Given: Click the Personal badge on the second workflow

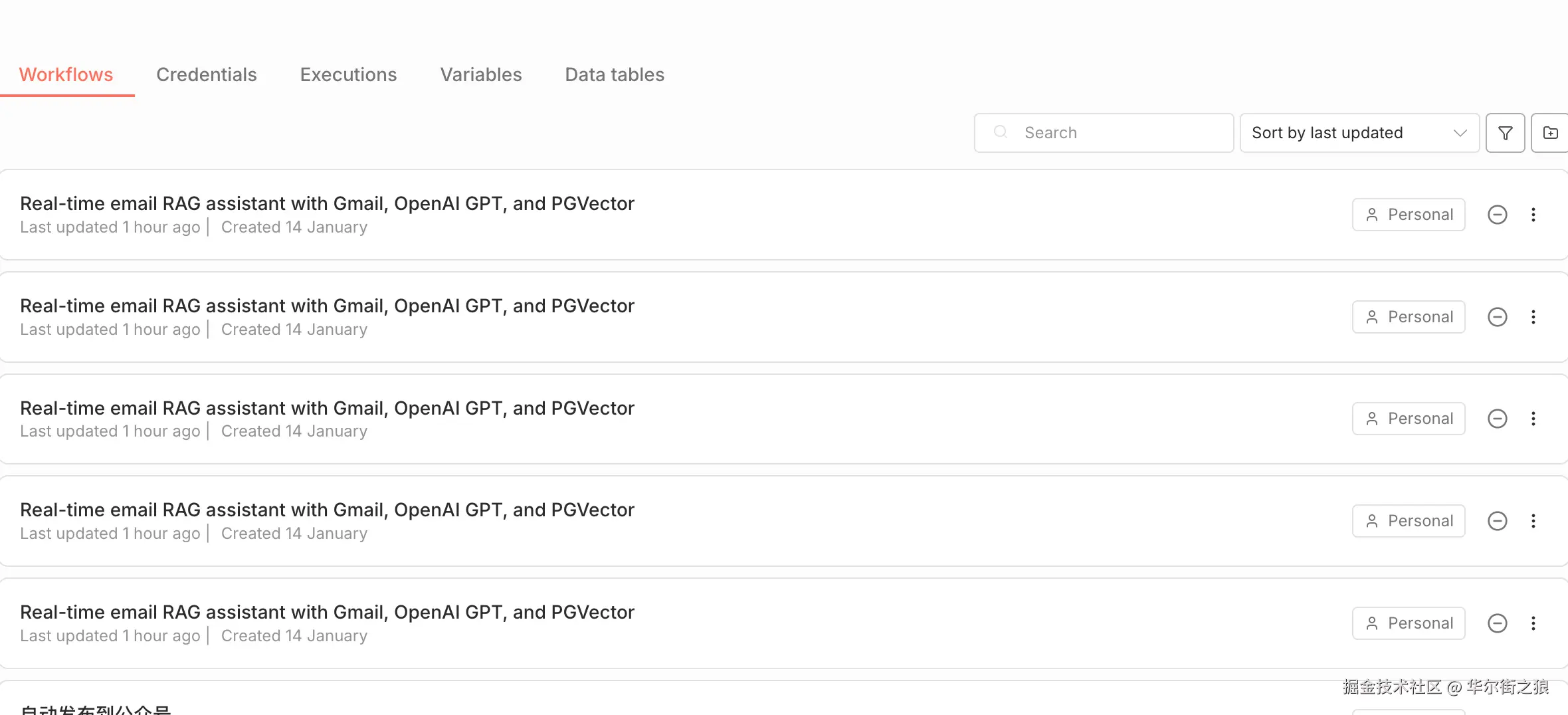Looking at the screenshot, I should 1409,317.
